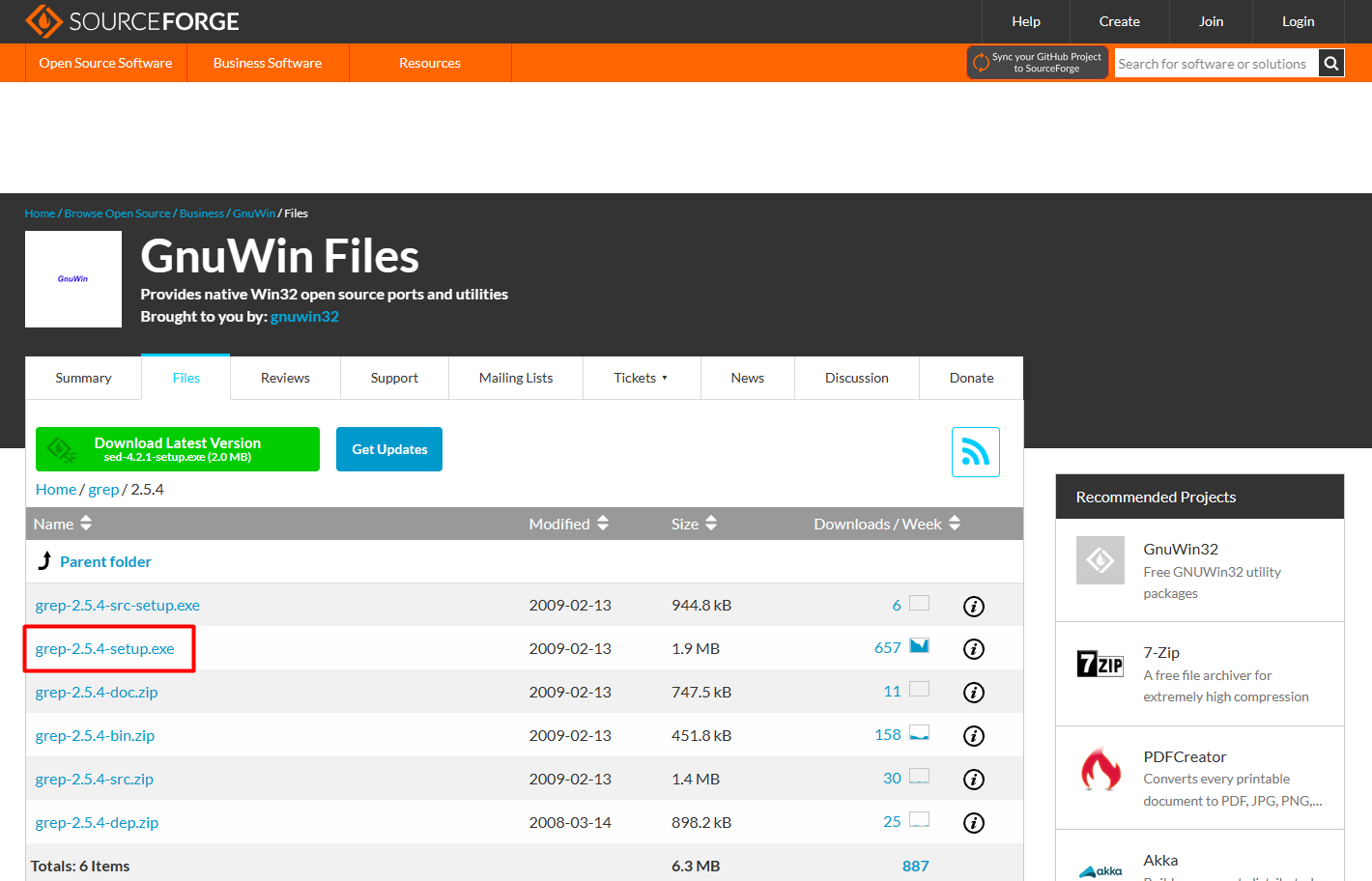Click the Get Updates button
The height and width of the screenshot is (881, 1372).
pos(389,449)
